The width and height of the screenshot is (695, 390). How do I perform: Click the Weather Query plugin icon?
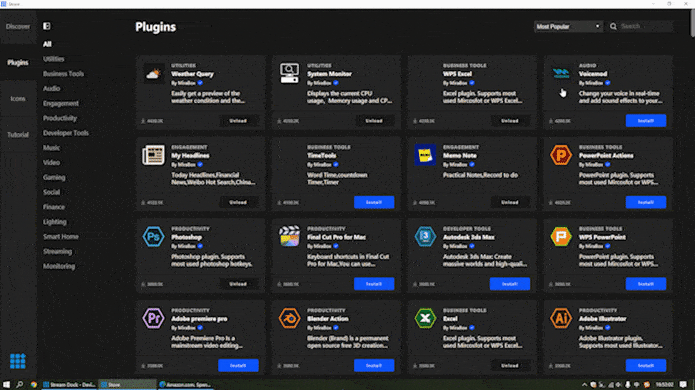tap(153, 73)
